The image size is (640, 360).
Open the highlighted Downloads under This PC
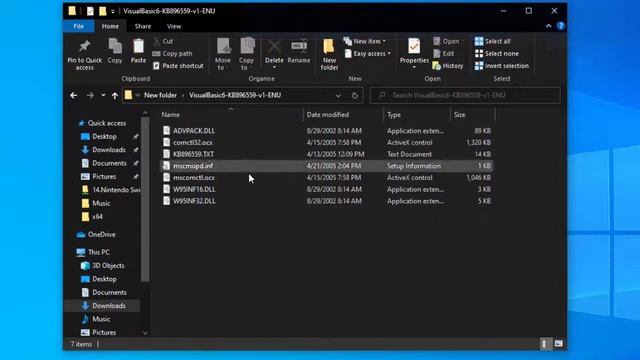click(109, 306)
